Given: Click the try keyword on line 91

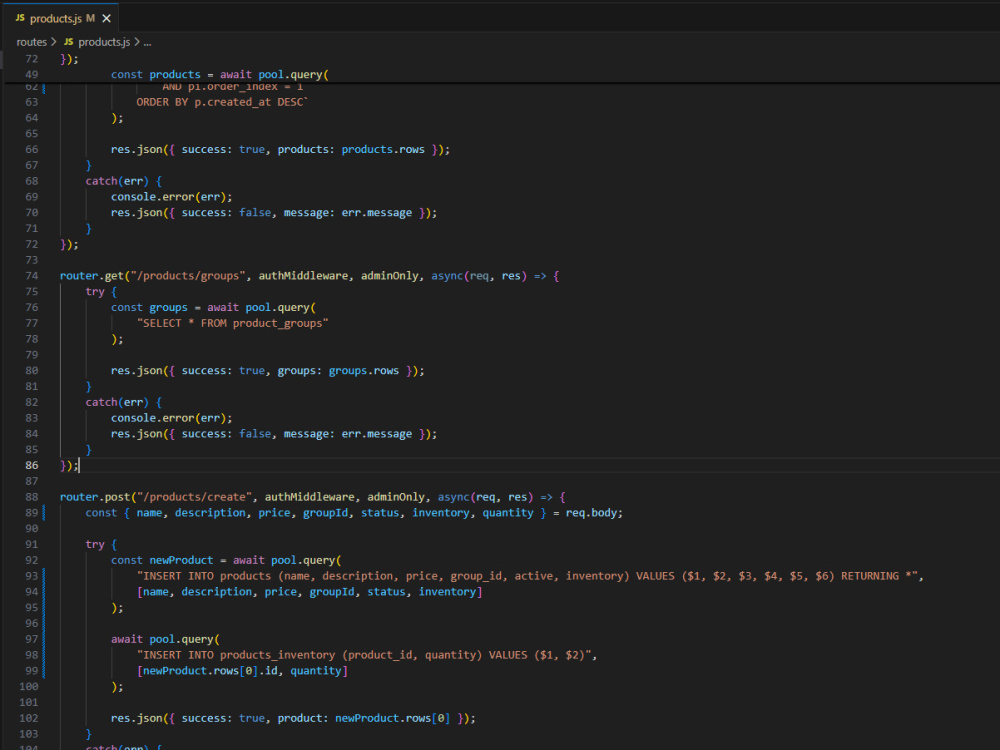Looking at the screenshot, I should [95, 545].
